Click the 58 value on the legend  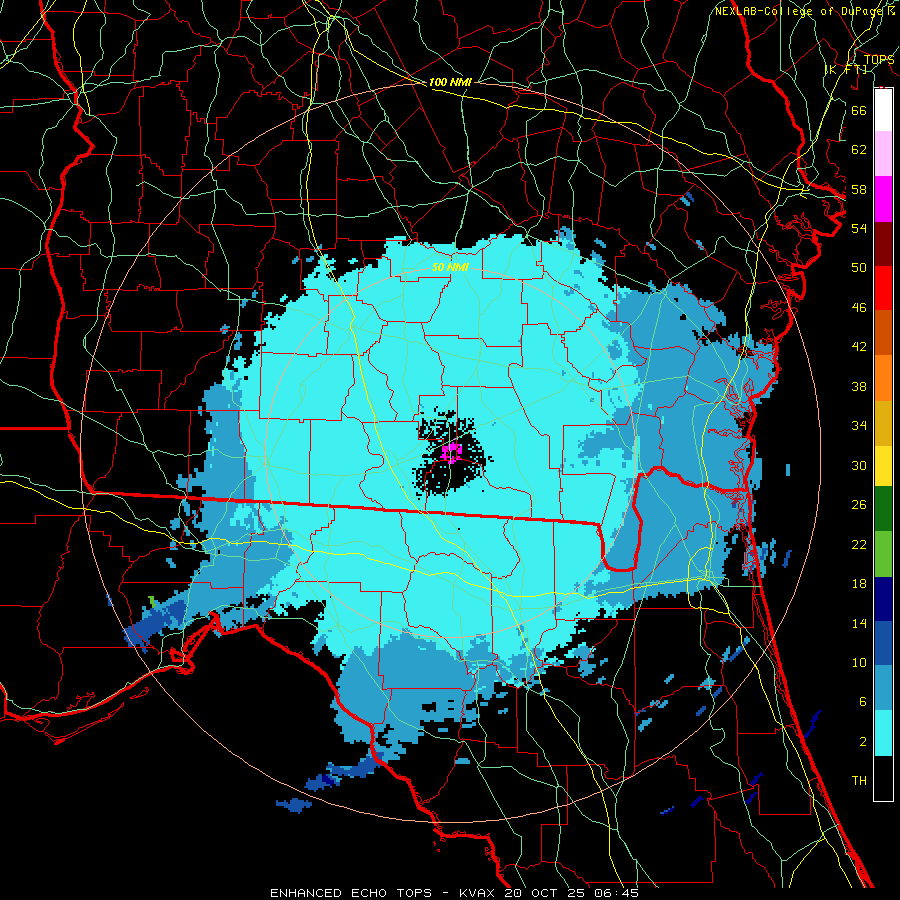(859, 189)
